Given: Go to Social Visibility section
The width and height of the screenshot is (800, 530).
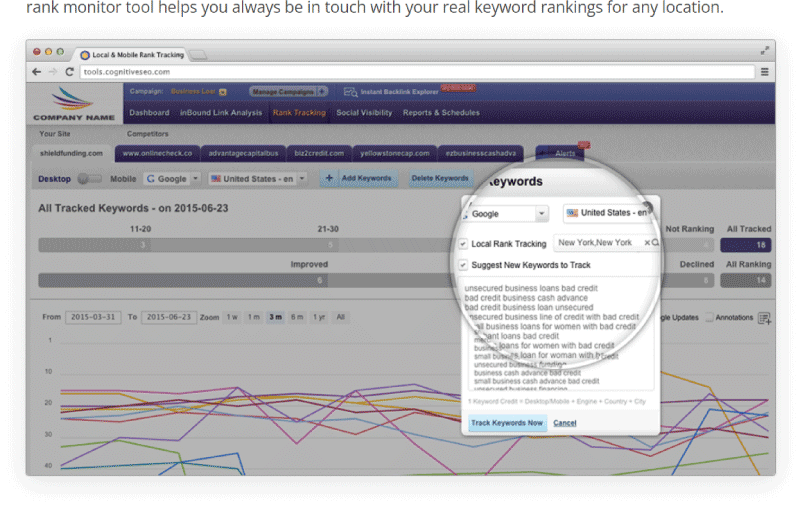Looking at the screenshot, I should [x=364, y=113].
